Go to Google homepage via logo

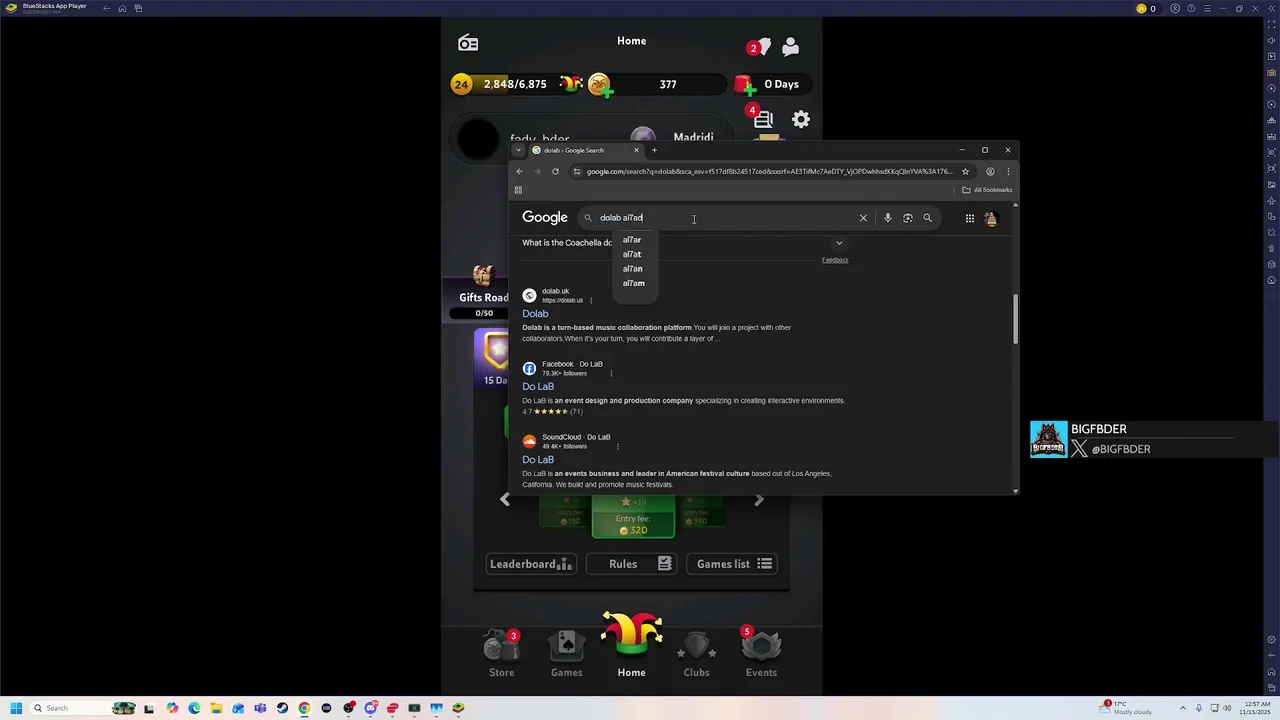pos(545,218)
